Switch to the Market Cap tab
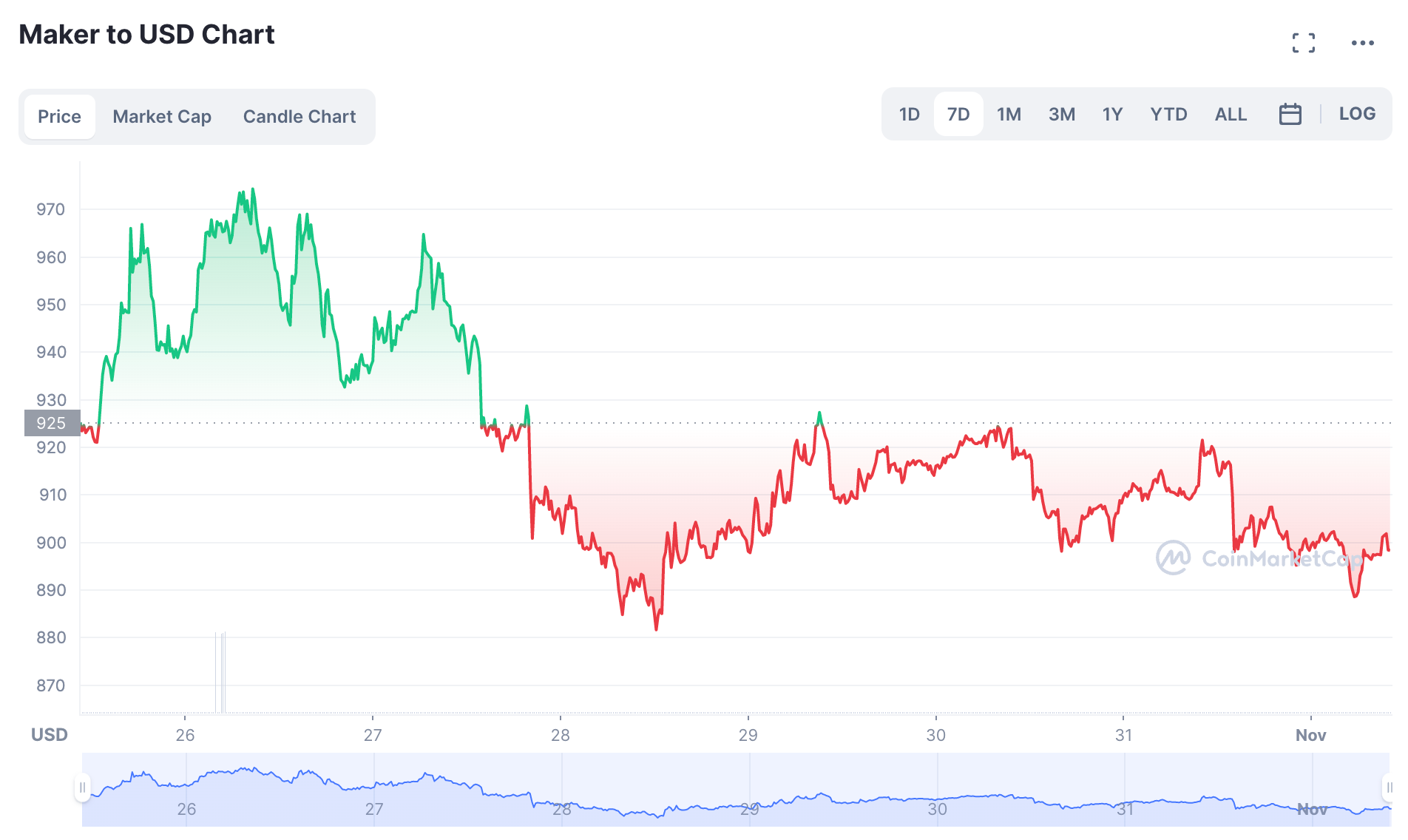Viewport: 1408px width, 840px height. tap(161, 116)
